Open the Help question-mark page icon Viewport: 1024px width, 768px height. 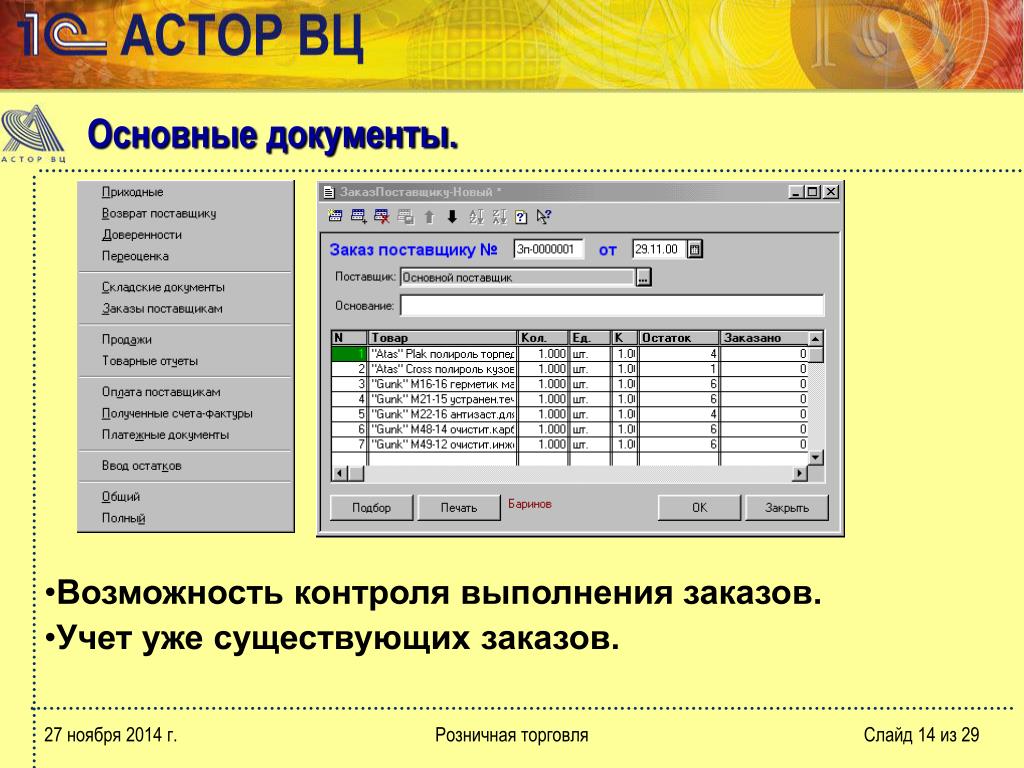[x=521, y=217]
